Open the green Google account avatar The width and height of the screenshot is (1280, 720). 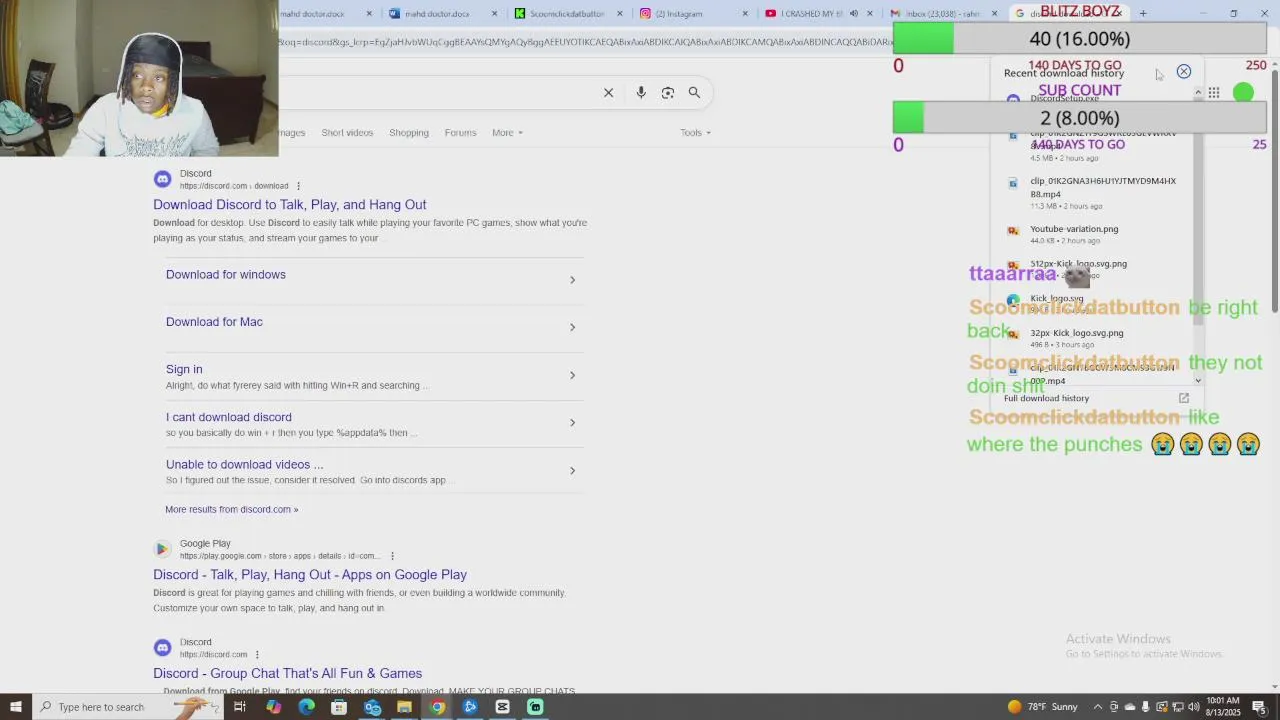pyautogui.click(x=1243, y=93)
